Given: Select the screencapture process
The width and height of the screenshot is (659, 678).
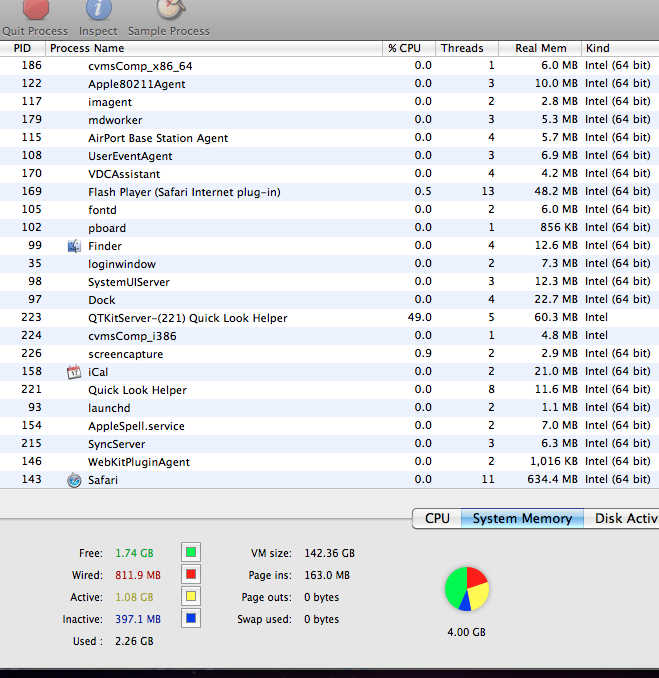Looking at the screenshot, I should 330,354.
